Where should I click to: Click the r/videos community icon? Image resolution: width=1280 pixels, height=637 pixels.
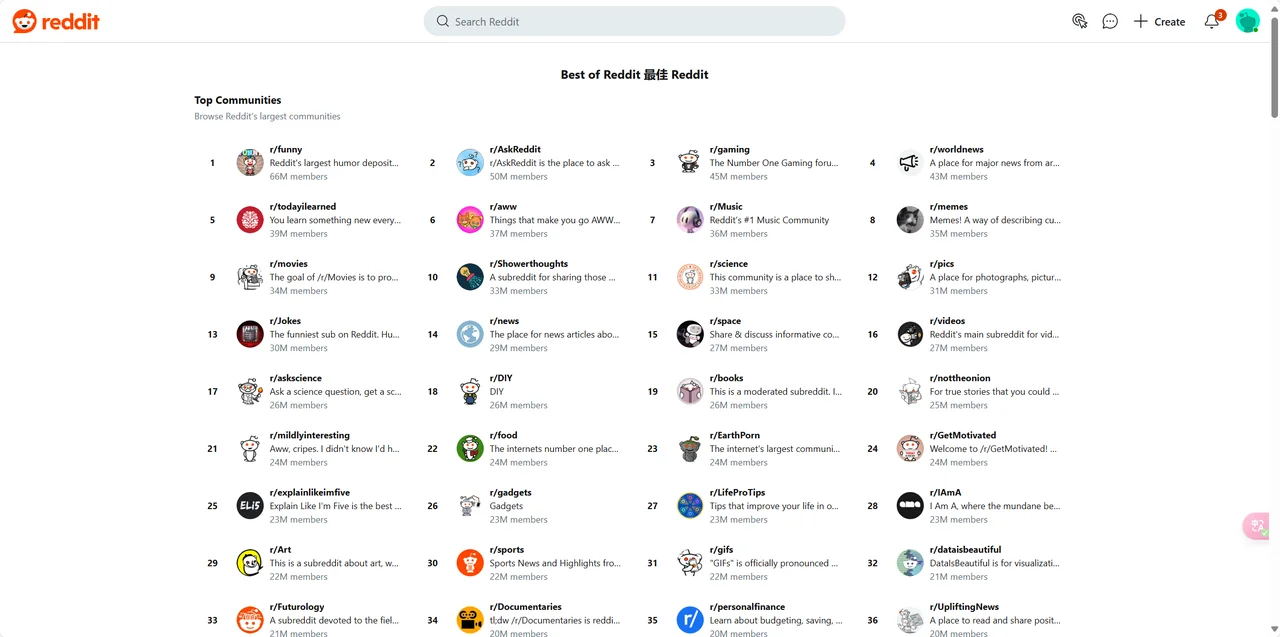tap(910, 334)
